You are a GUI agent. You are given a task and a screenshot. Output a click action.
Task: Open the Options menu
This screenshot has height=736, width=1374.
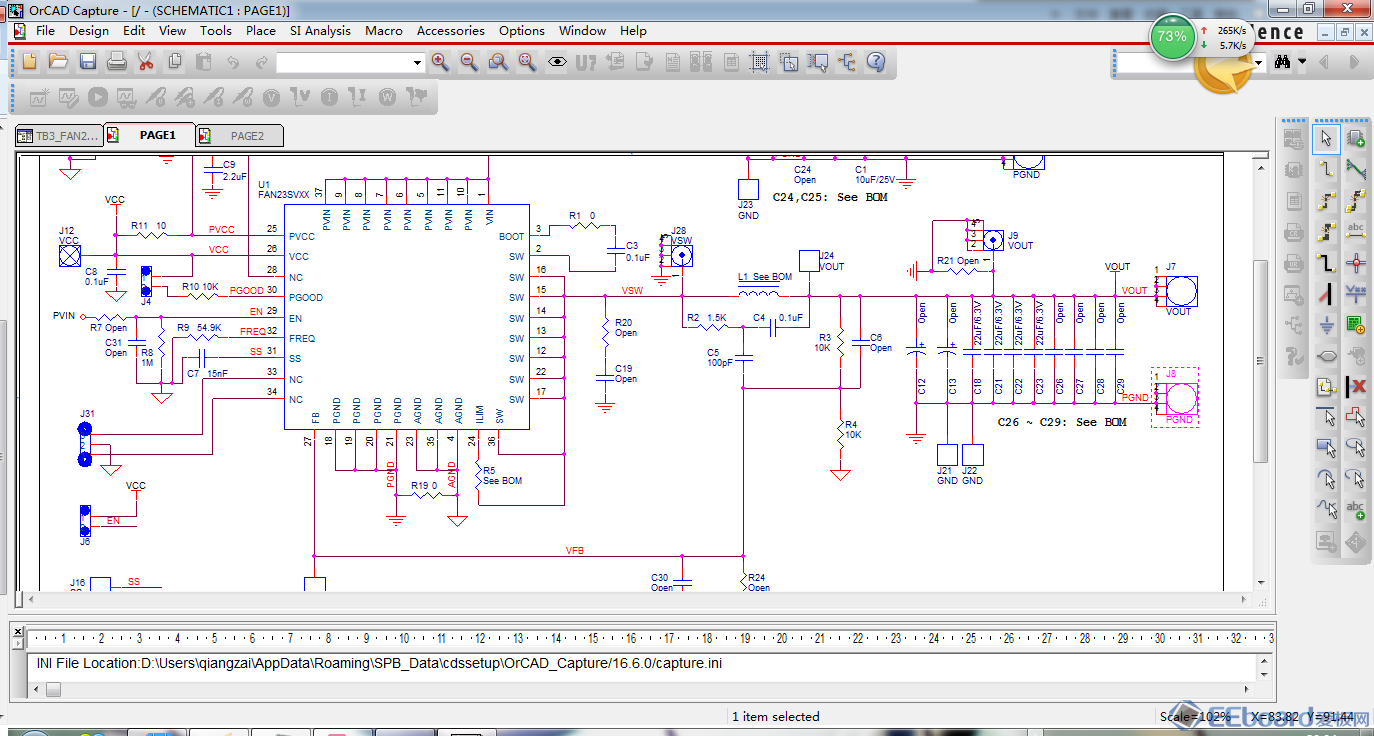(522, 31)
